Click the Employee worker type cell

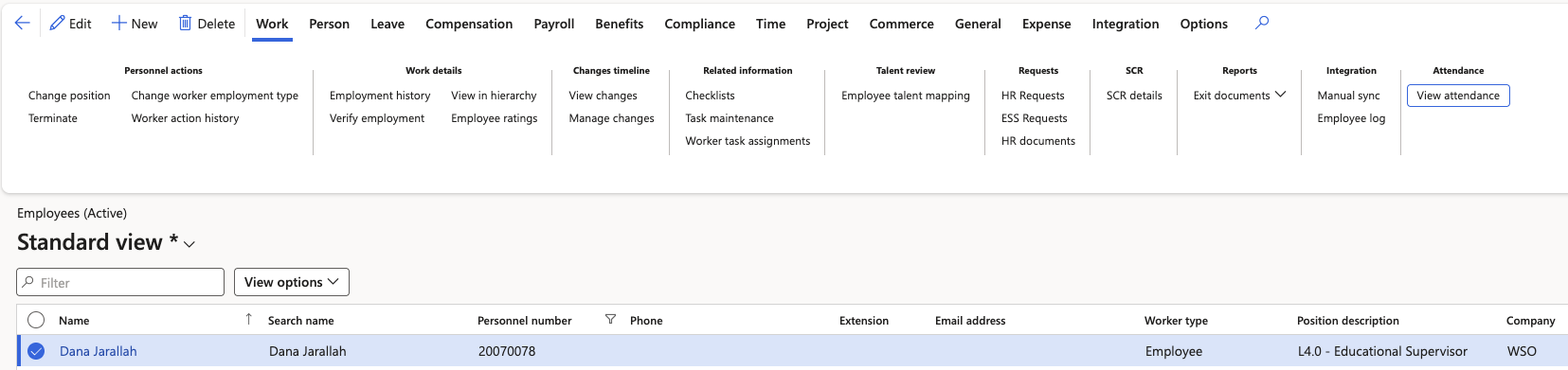1174,351
